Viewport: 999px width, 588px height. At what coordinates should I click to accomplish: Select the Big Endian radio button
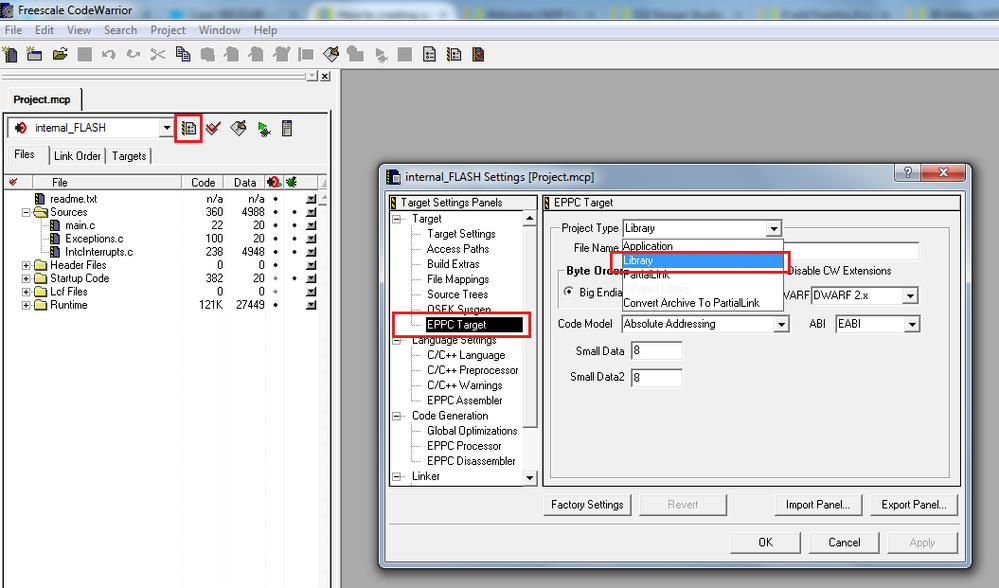(568, 292)
